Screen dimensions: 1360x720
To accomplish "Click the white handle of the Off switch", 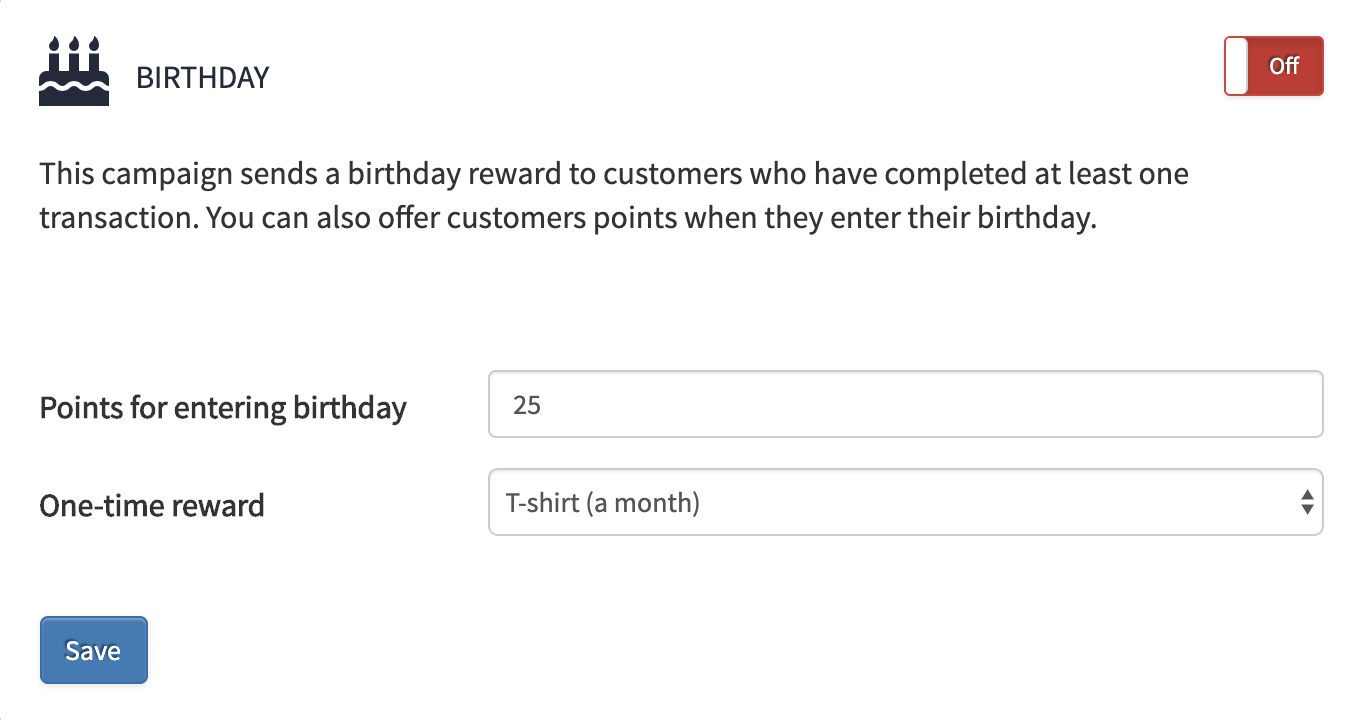I will tap(1237, 66).
